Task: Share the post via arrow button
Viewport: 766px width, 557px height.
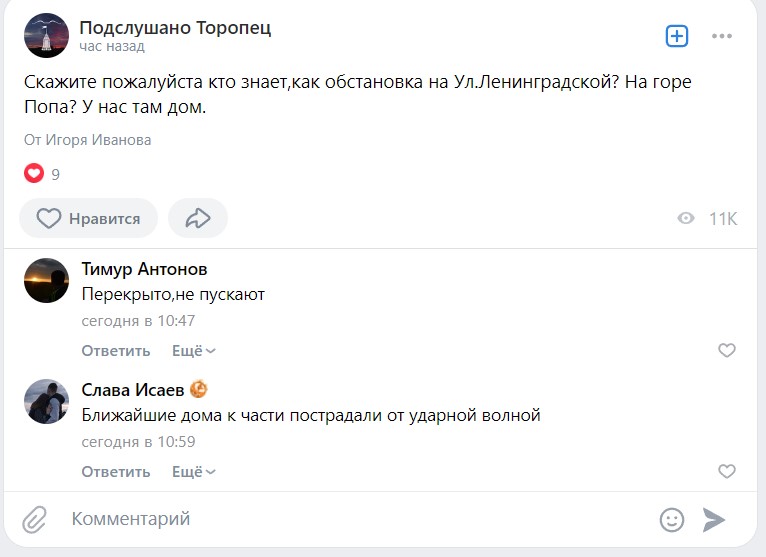Action: pyautogui.click(x=198, y=218)
